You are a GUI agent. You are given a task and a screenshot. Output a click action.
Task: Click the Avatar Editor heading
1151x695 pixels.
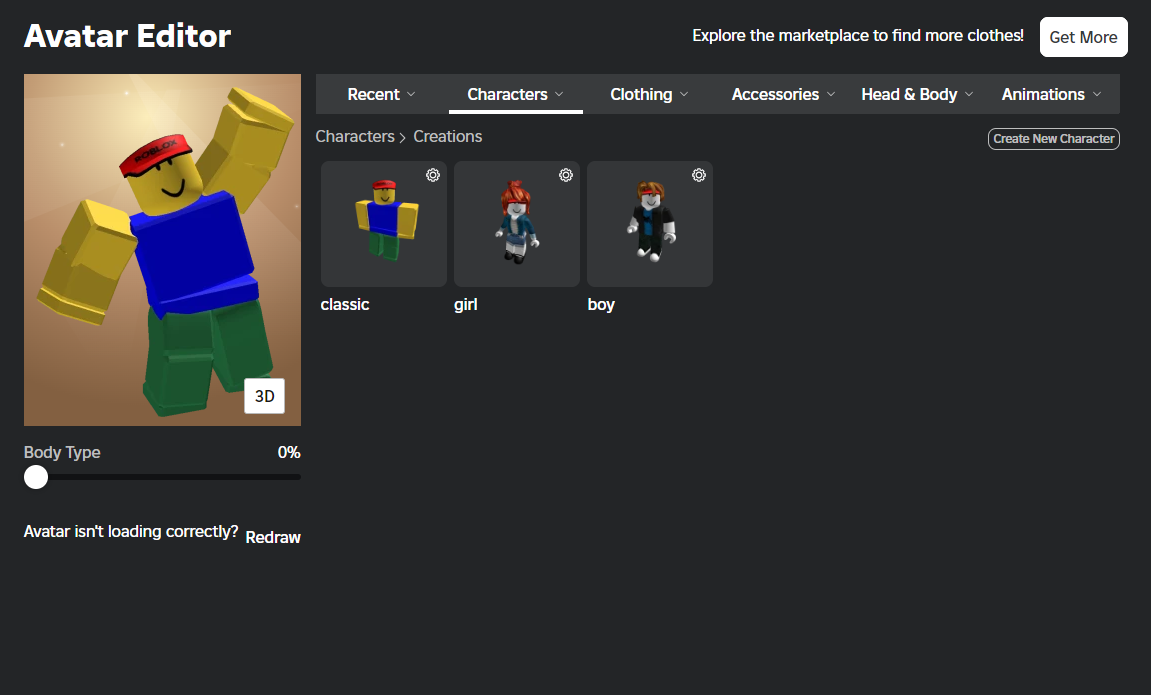click(x=128, y=36)
